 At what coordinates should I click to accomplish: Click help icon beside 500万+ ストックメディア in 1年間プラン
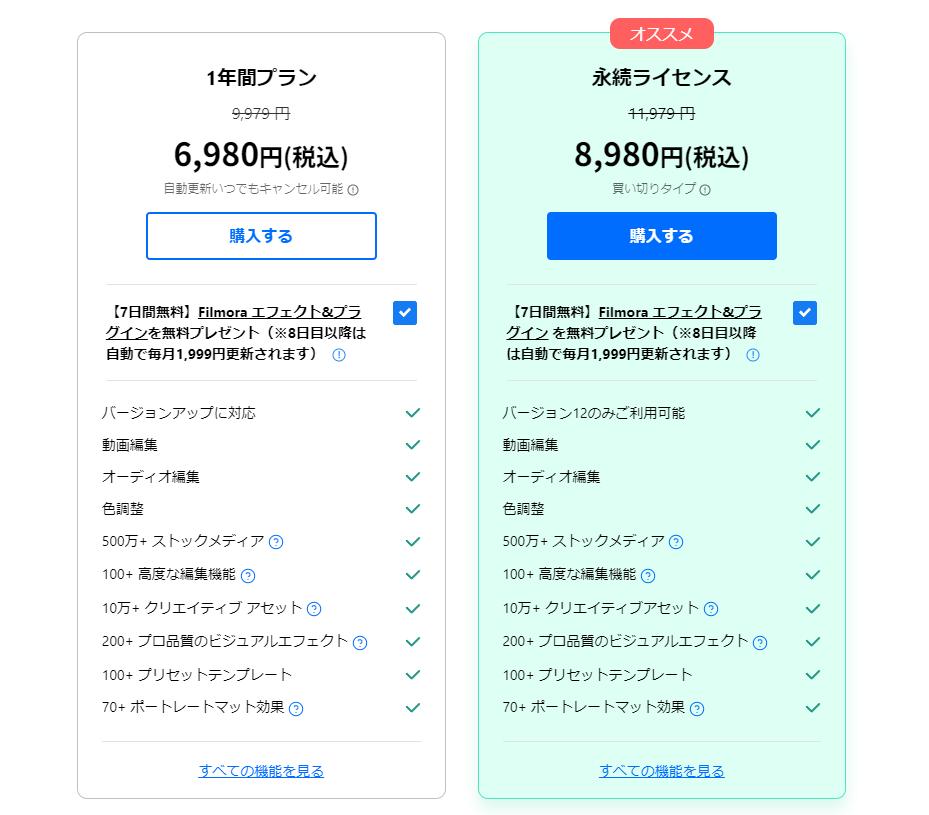coord(277,542)
